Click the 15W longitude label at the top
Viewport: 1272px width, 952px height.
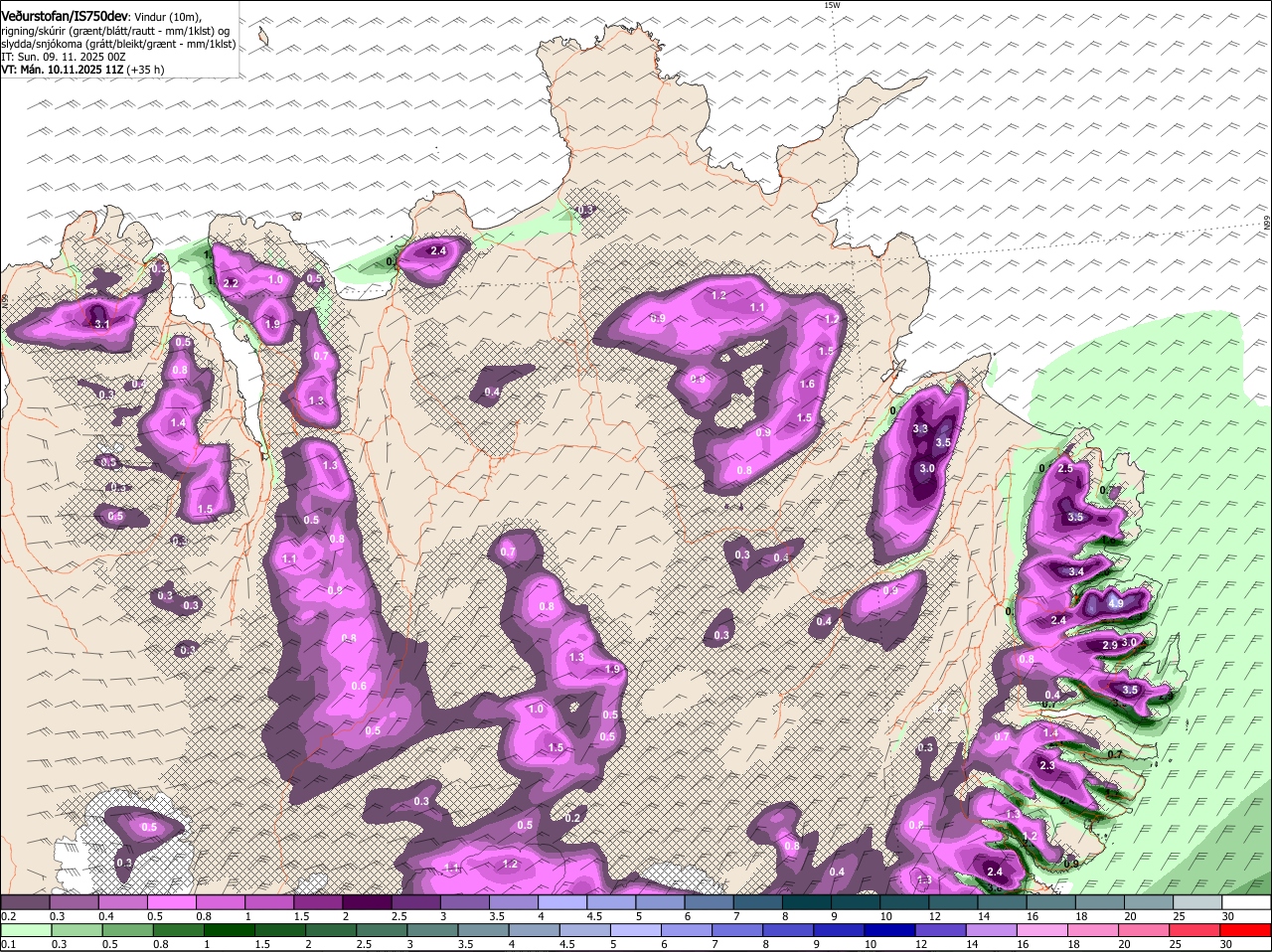pyautogui.click(x=832, y=6)
